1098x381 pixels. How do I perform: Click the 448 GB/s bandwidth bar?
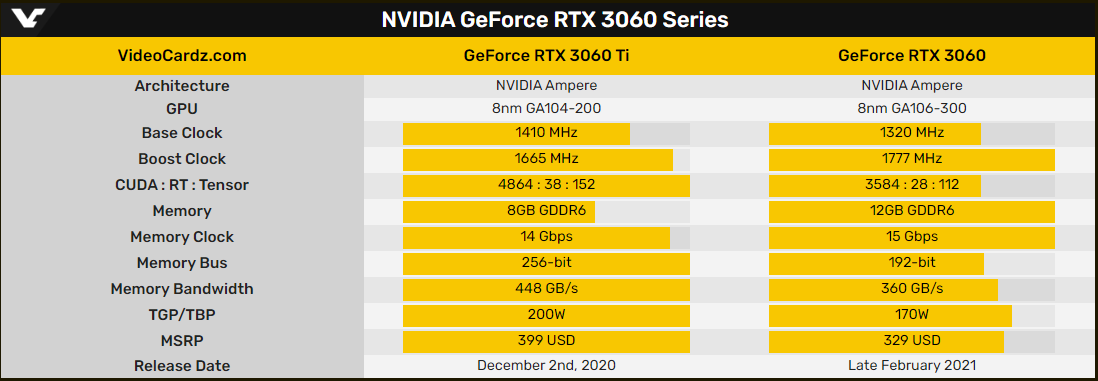click(546, 289)
